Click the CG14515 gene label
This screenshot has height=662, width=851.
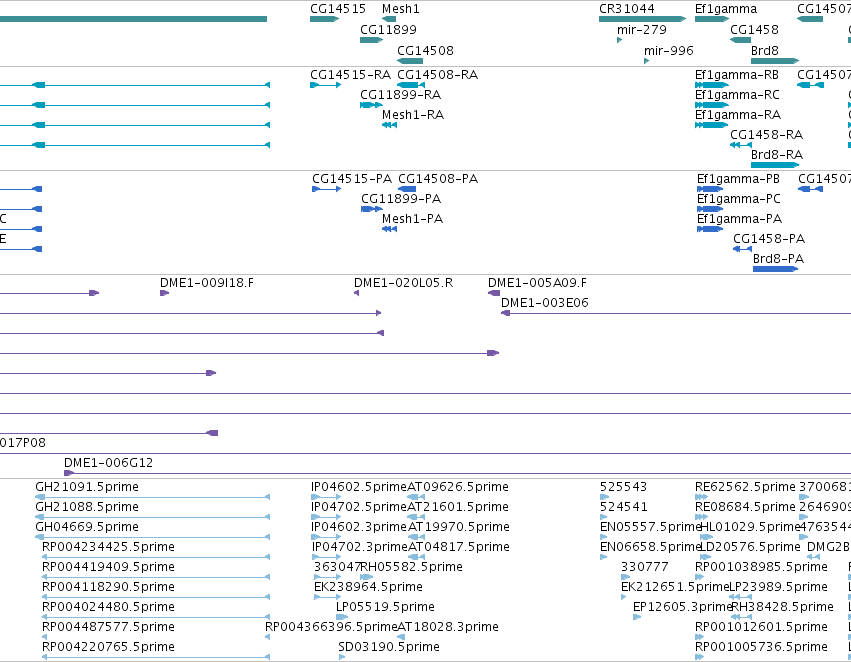(x=338, y=9)
